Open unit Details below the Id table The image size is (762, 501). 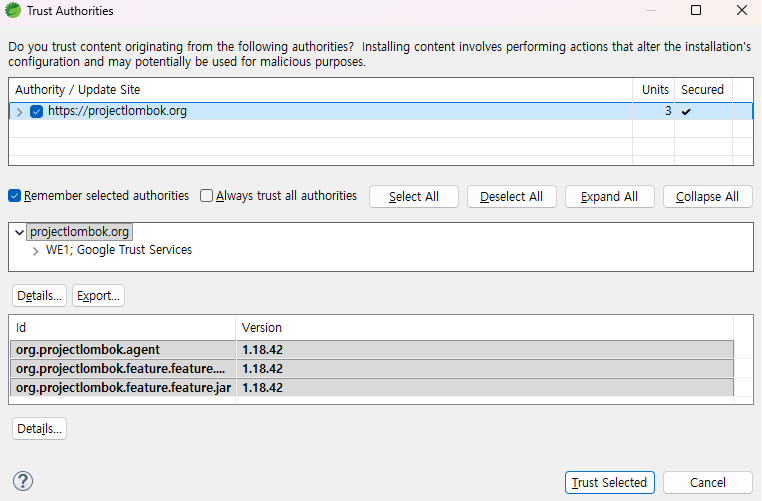pos(39,429)
